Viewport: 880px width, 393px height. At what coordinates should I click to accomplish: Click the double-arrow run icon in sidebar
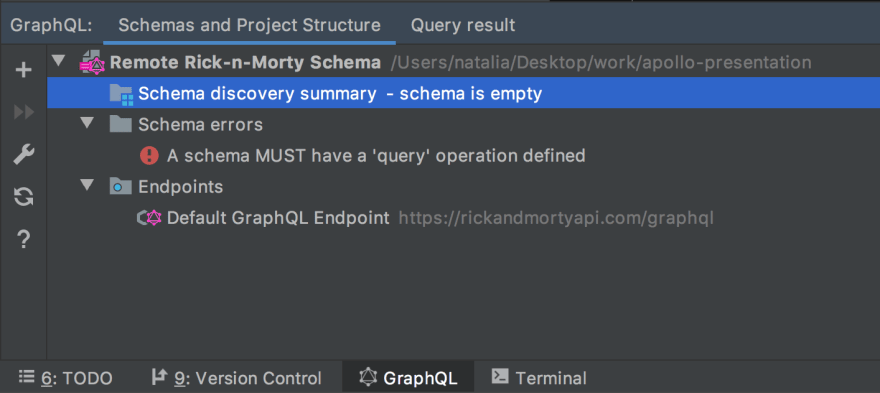[x=24, y=113]
